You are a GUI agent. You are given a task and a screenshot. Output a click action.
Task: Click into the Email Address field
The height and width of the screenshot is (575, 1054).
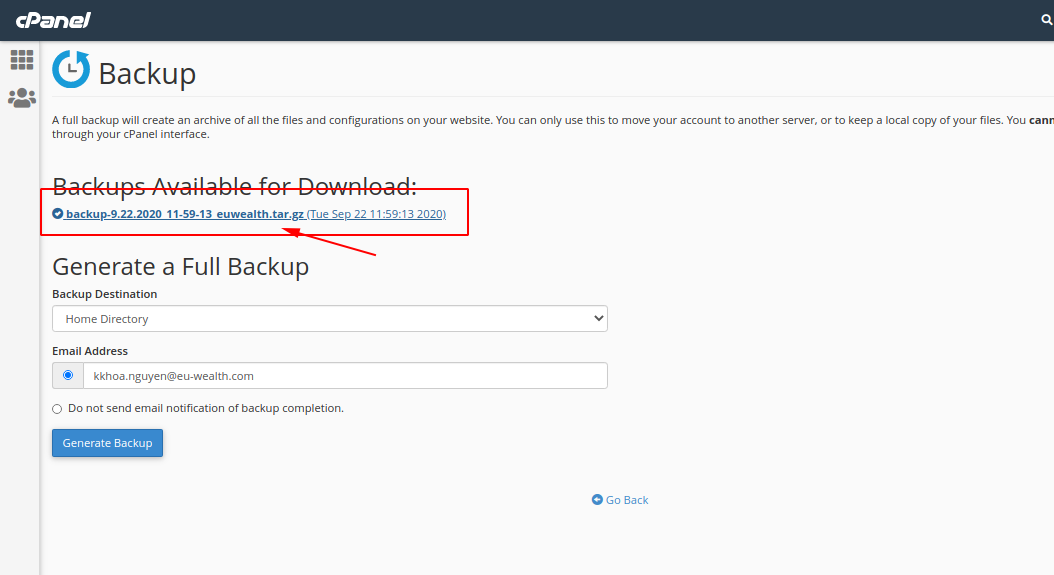(345, 376)
